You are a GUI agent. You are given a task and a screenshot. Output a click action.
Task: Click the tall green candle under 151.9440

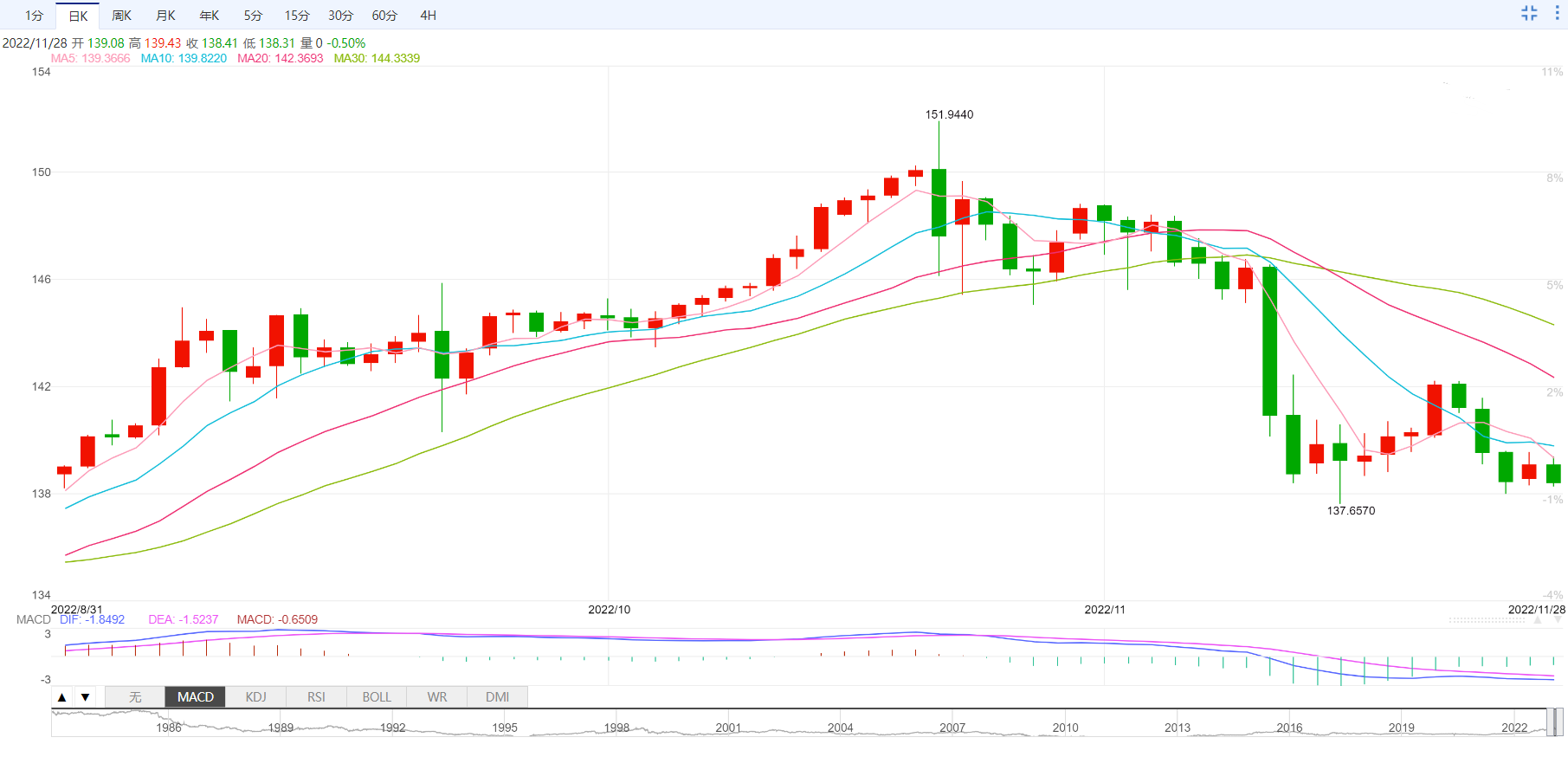(939, 203)
